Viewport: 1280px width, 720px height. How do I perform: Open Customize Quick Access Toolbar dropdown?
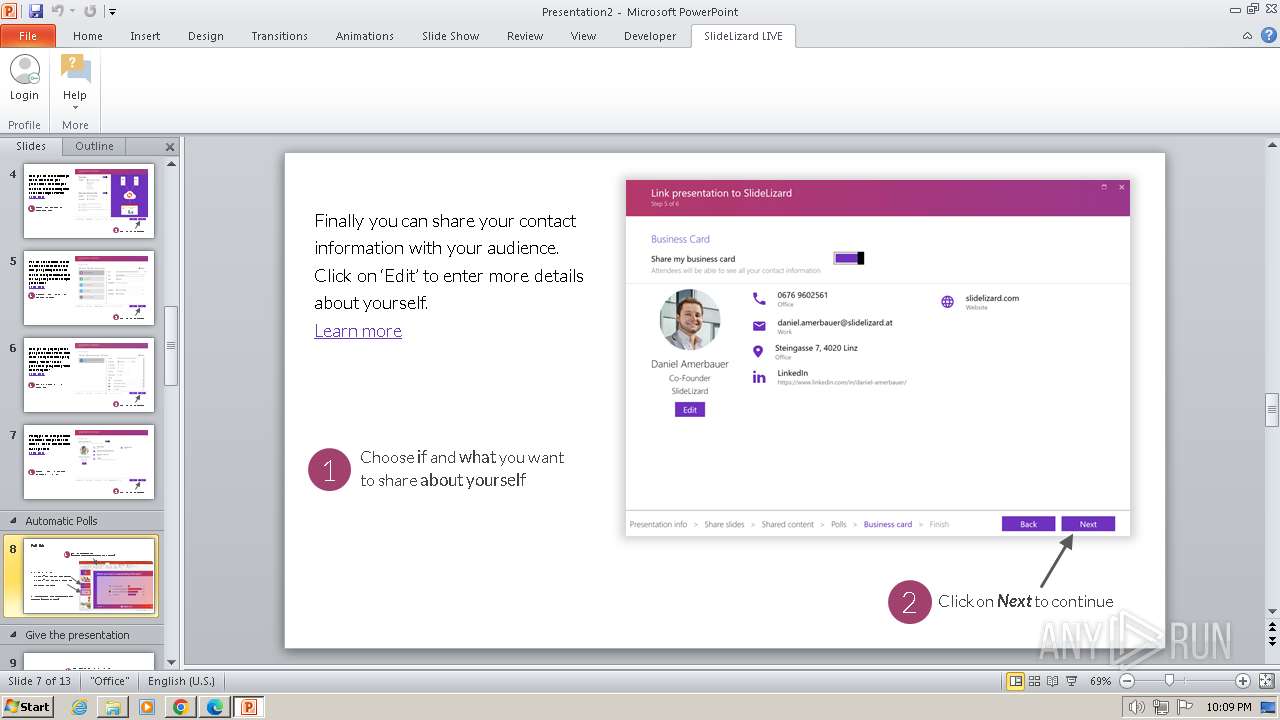pos(112,12)
